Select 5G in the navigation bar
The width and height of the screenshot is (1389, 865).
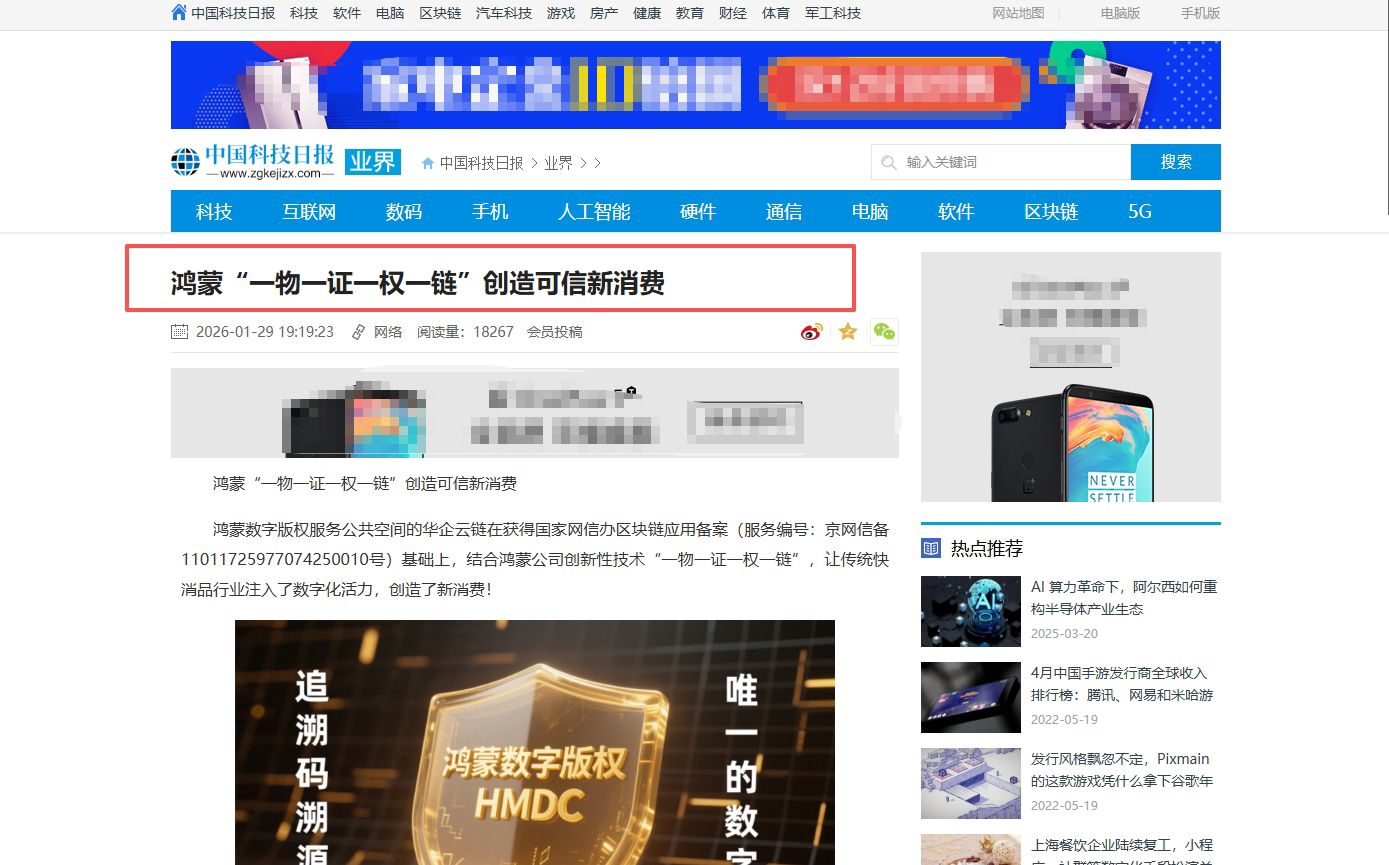click(x=1140, y=211)
